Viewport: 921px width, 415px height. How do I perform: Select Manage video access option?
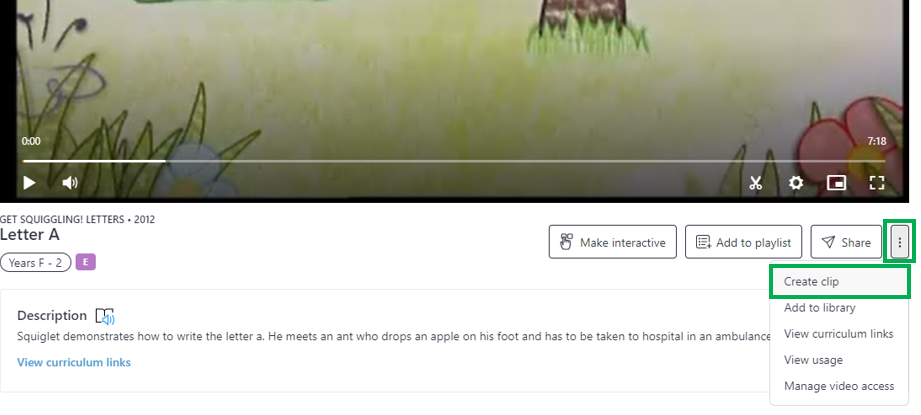839,386
